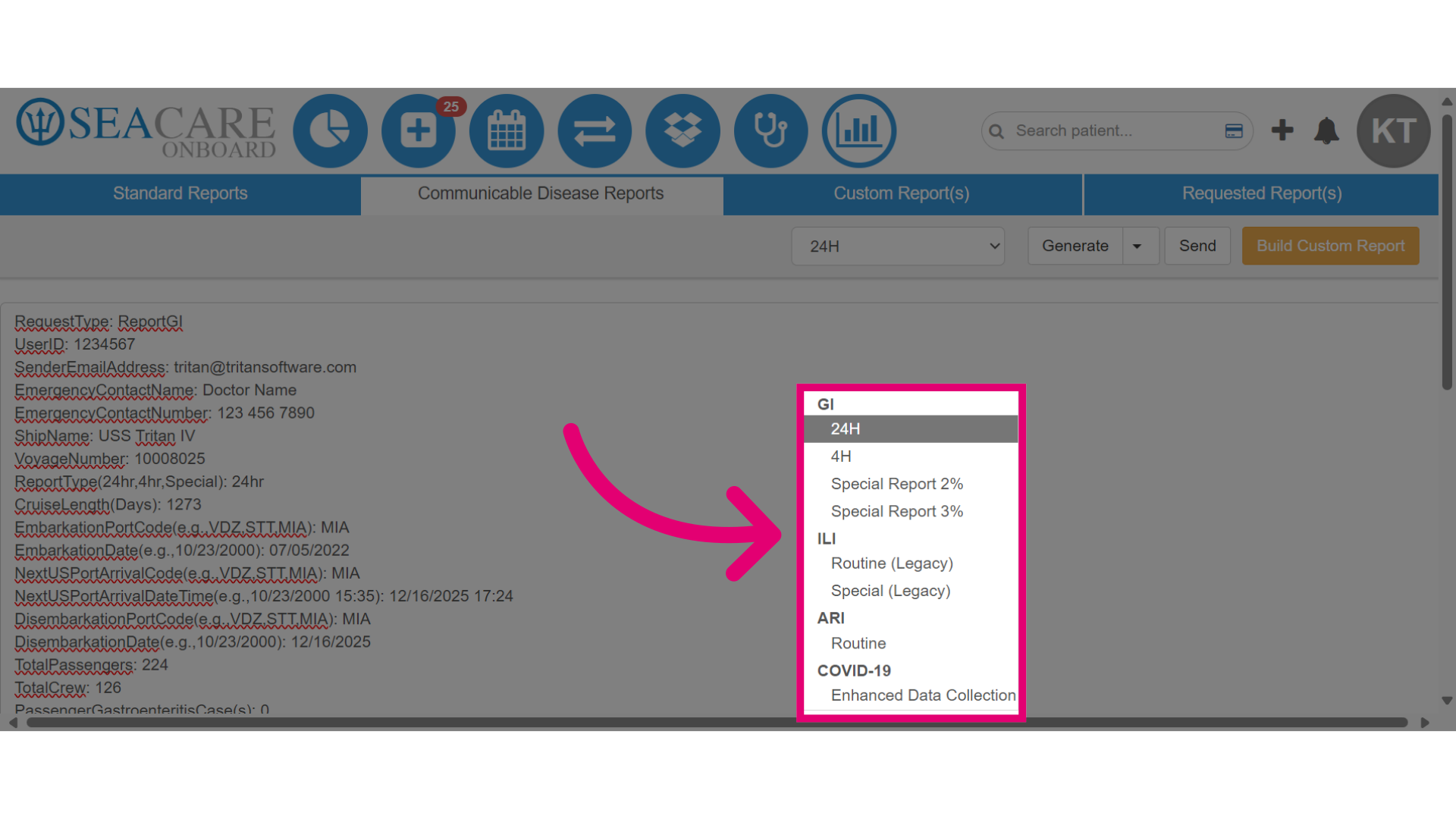Click the NextUSPortArrivalCode: MIA line
Screen dimensions: 1456x819
187,573
